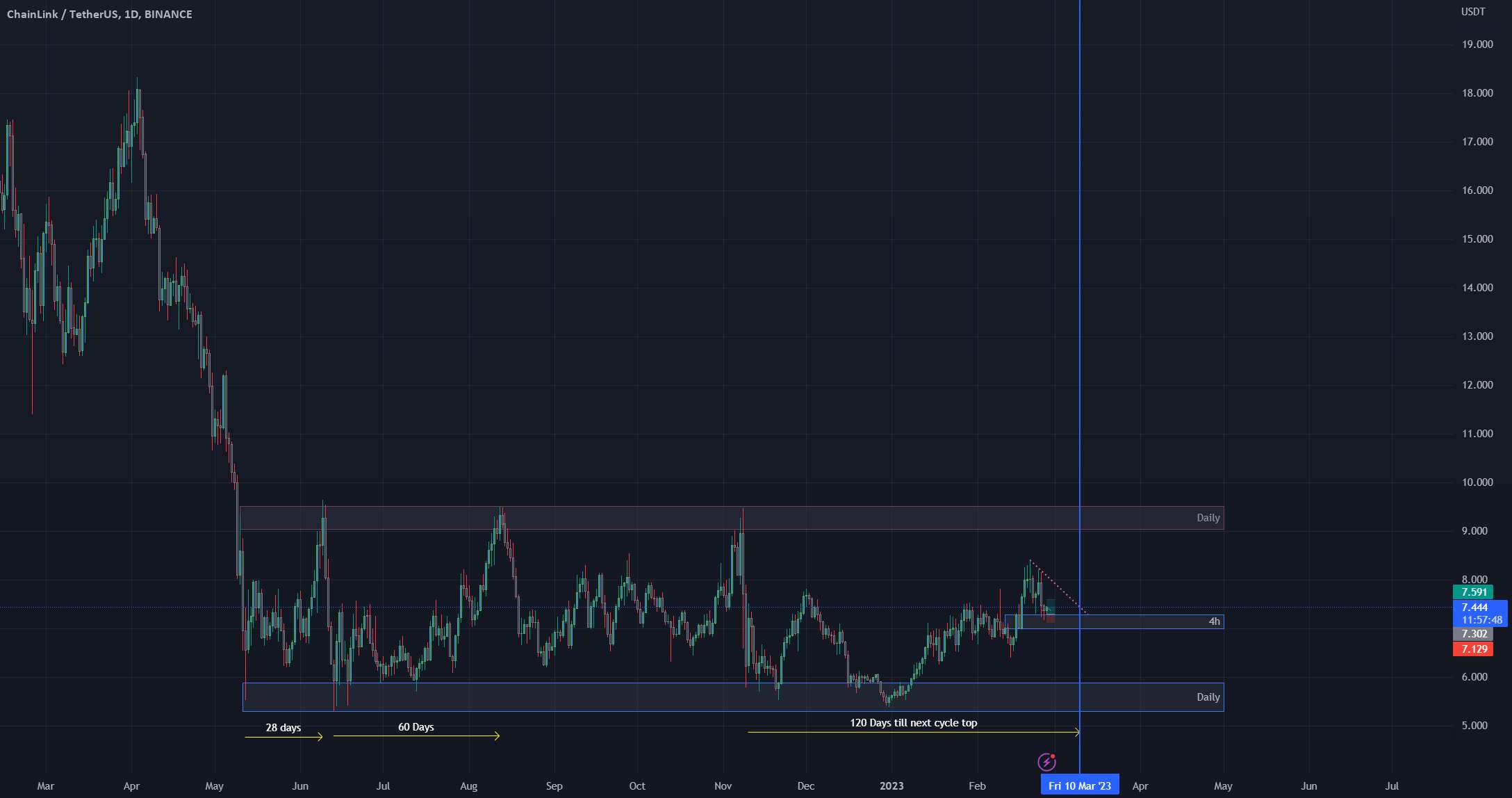
Task: Click the '4h' zone label
Action: 1214,621
